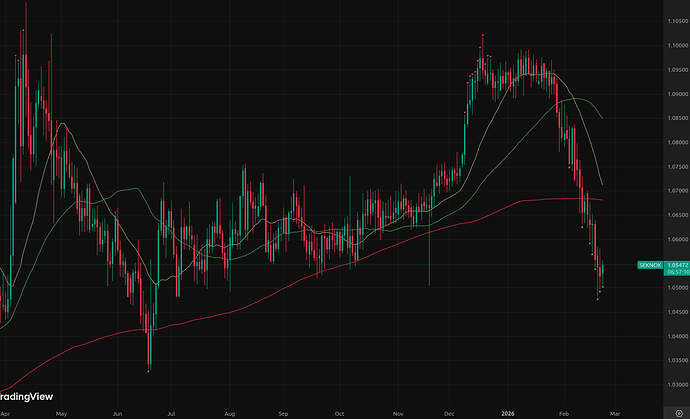
Task: Click the latest candle at chart's right edge
Action: pos(603,270)
